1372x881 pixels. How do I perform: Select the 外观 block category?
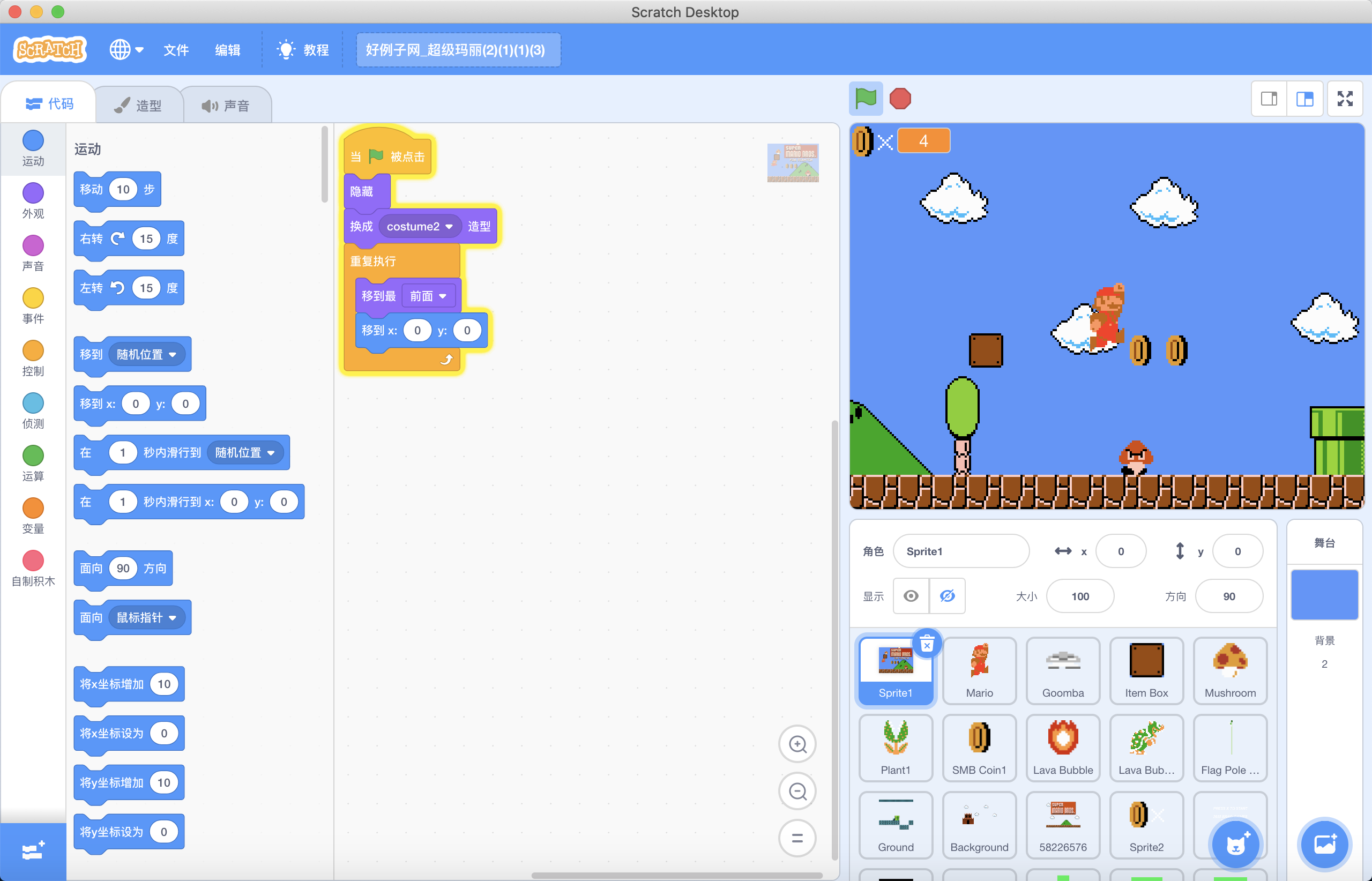click(x=33, y=201)
